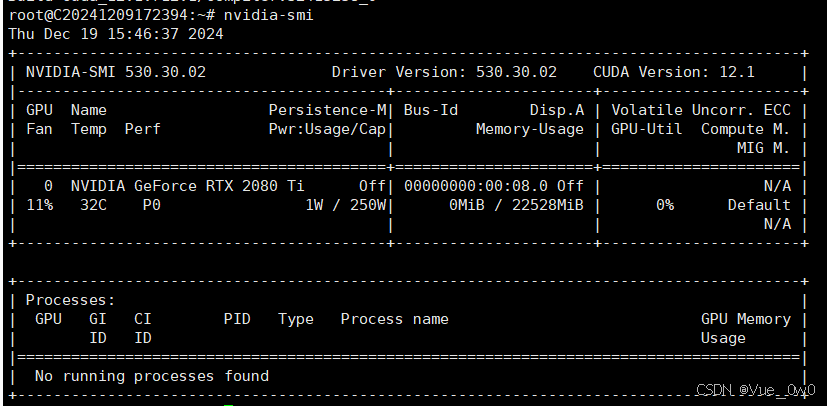
Task: Click the Volatile Uncorr. ECC header
Action: (x=701, y=110)
